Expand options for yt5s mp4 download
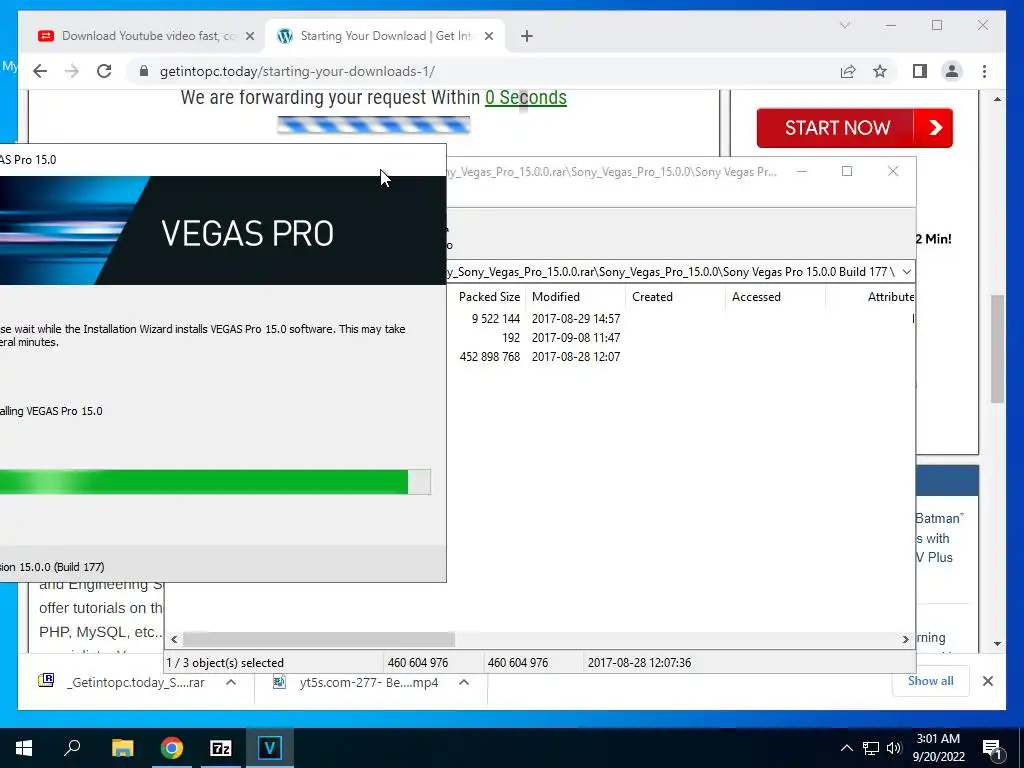 coord(464,682)
